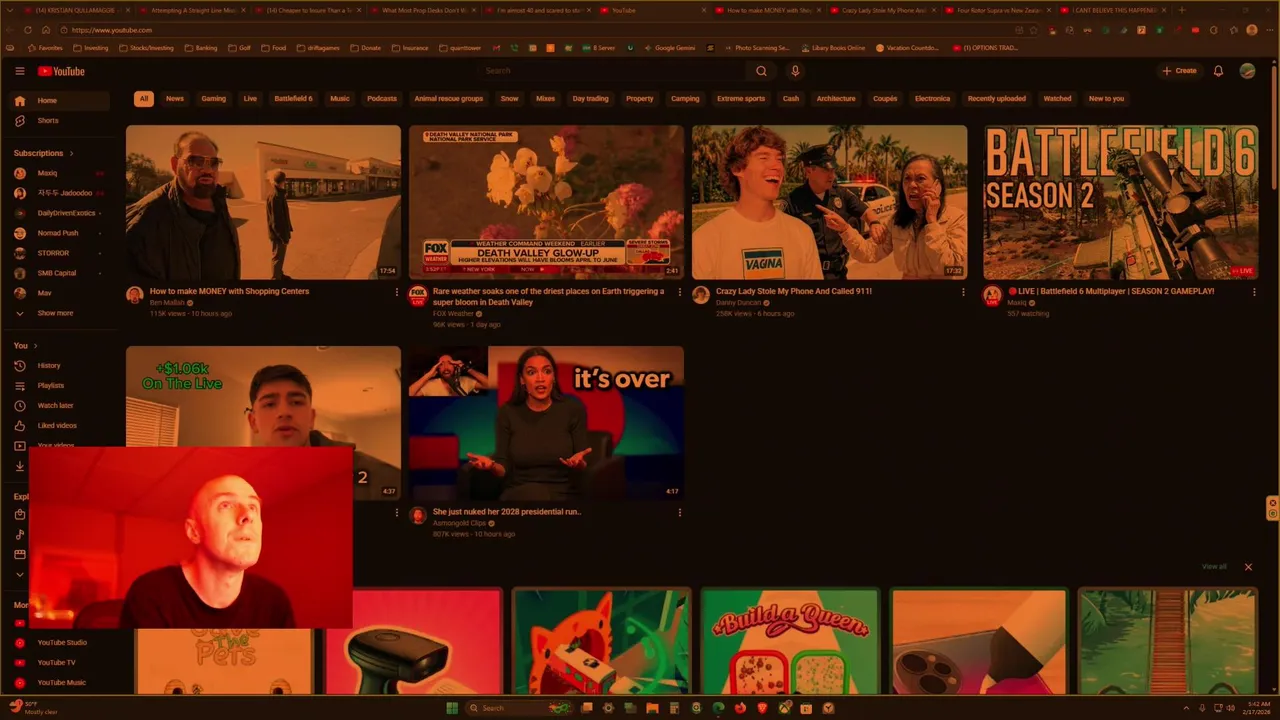Click the Windows Start button
The image size is (1280, 720).
tap(452, 708)
